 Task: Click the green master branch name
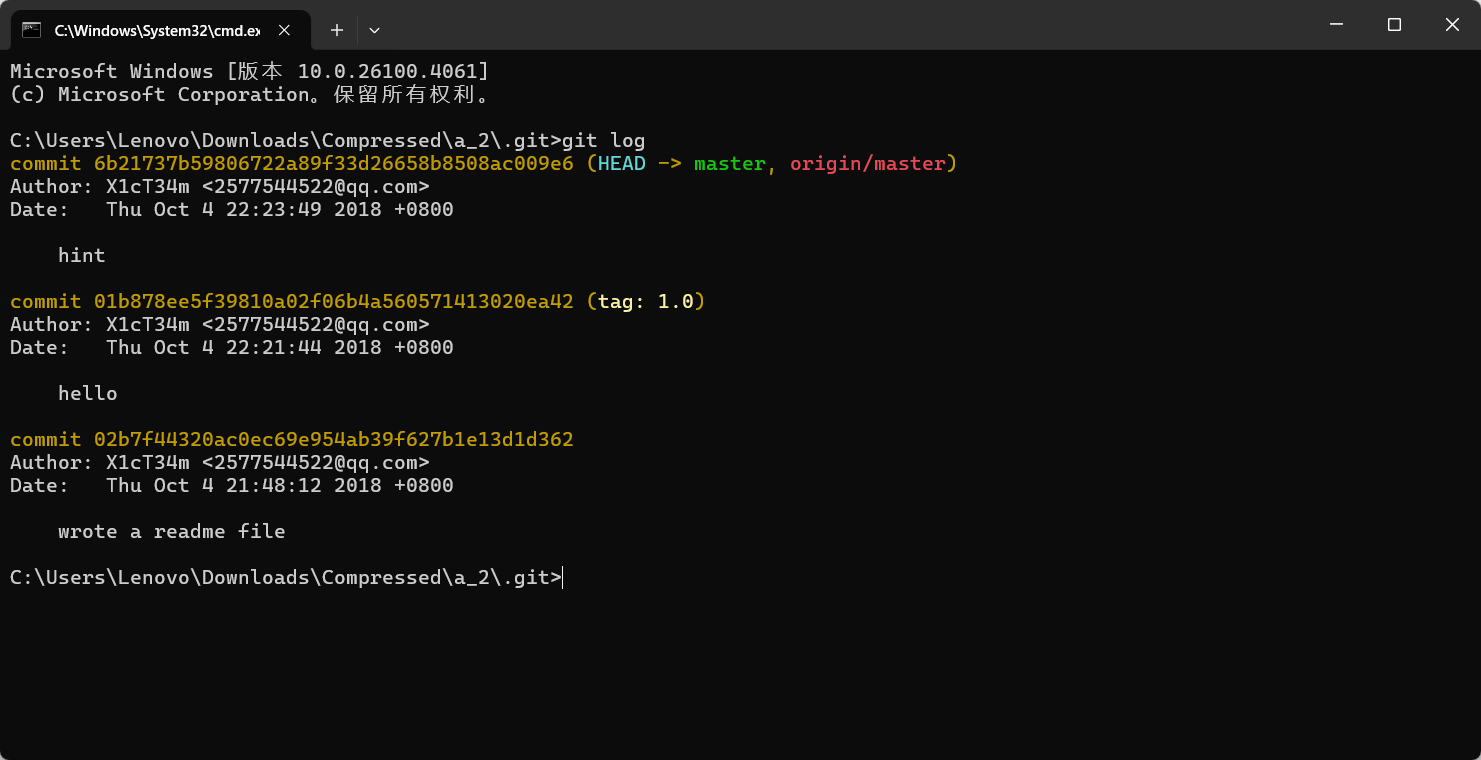729,164
